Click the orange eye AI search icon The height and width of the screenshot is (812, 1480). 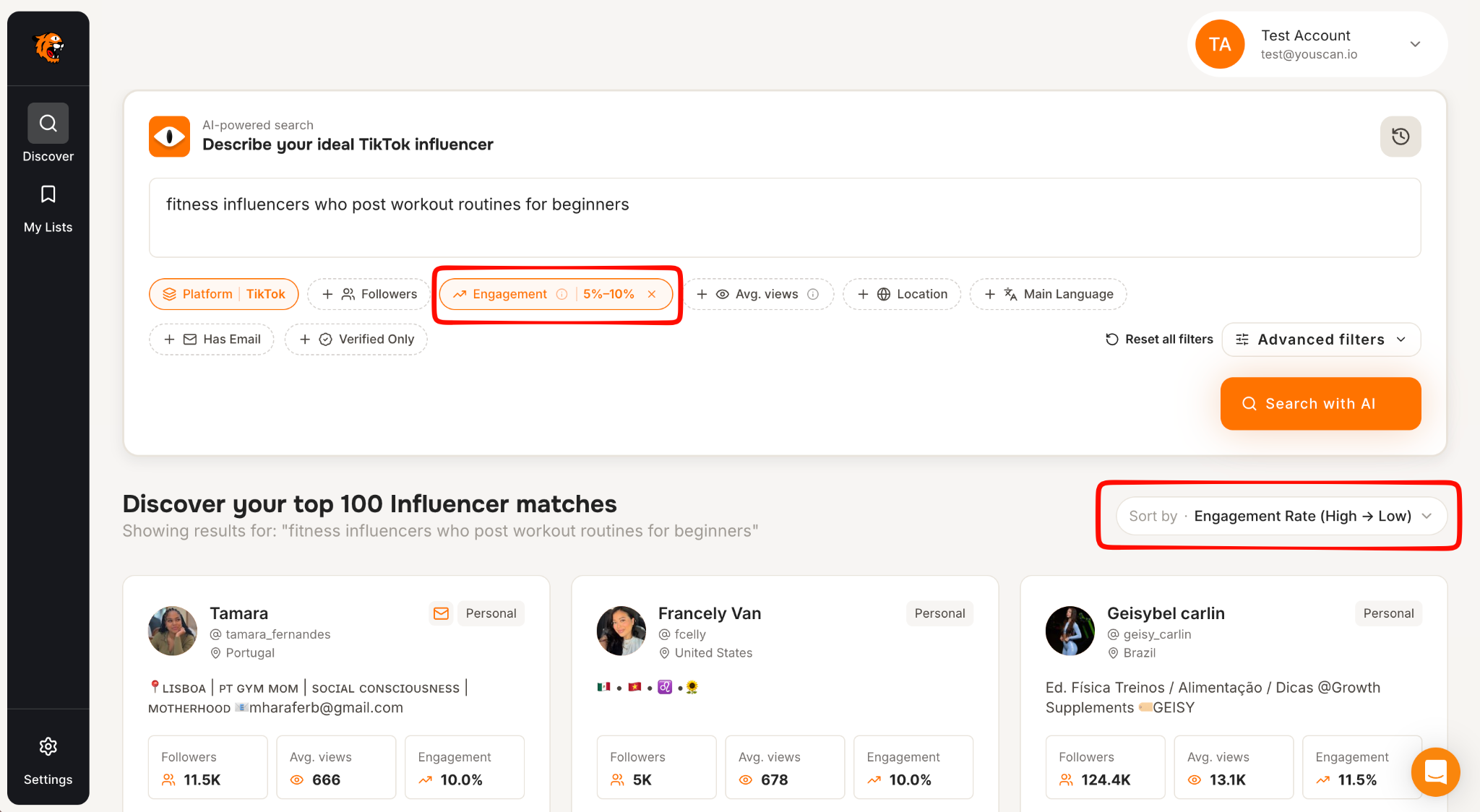pos(169,137)
